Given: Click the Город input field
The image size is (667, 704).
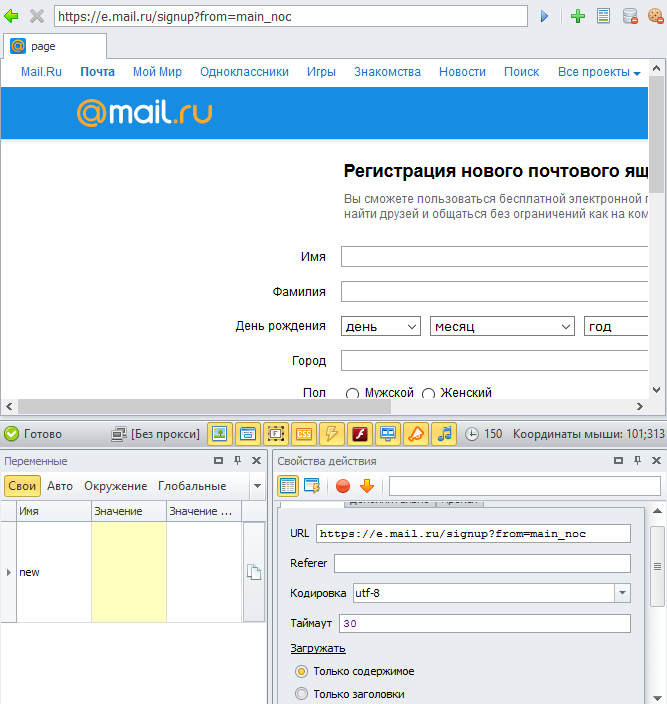Looking at the screenshot, I should pyautogui.click(x=495, y=361).
